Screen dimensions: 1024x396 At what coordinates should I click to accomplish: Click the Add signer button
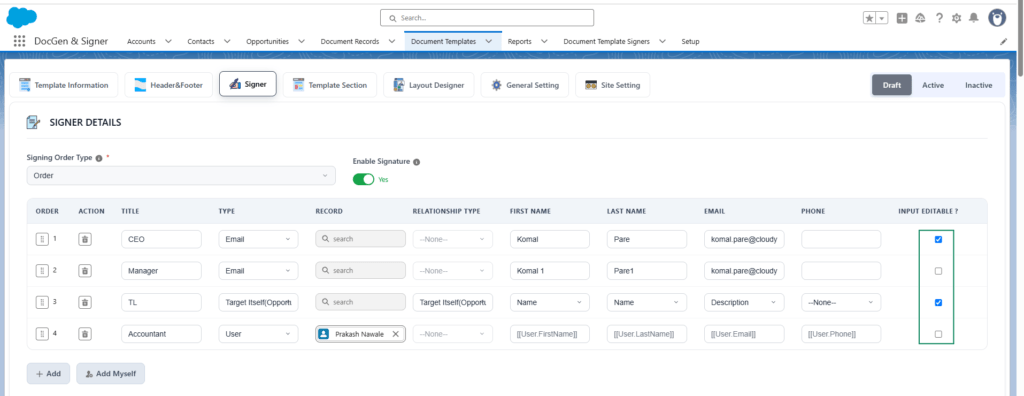pyautogui.click(x=48, y=374)
